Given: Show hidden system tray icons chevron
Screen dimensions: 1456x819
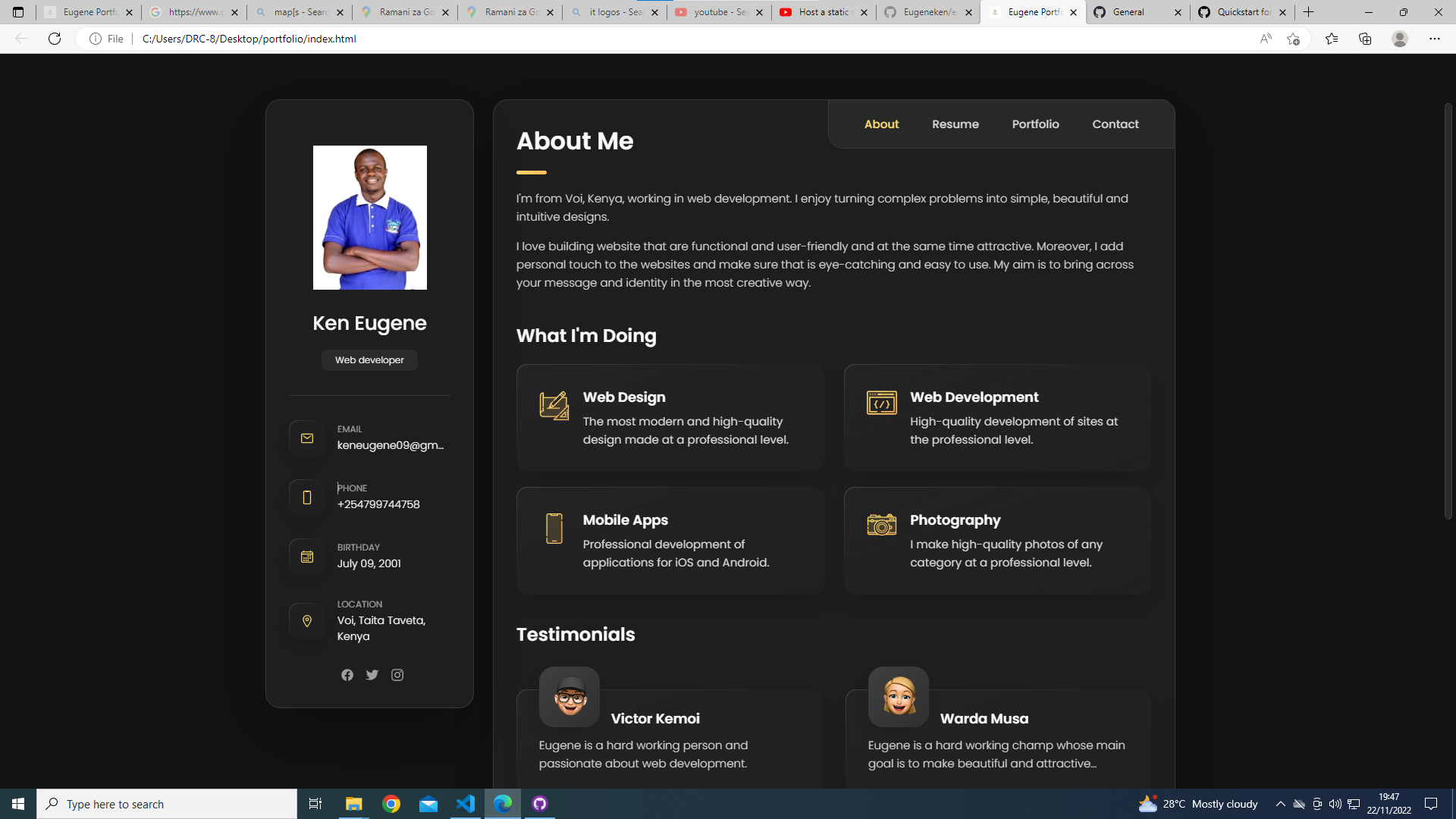Looking at the screenshot, I should coord(1281,804).
